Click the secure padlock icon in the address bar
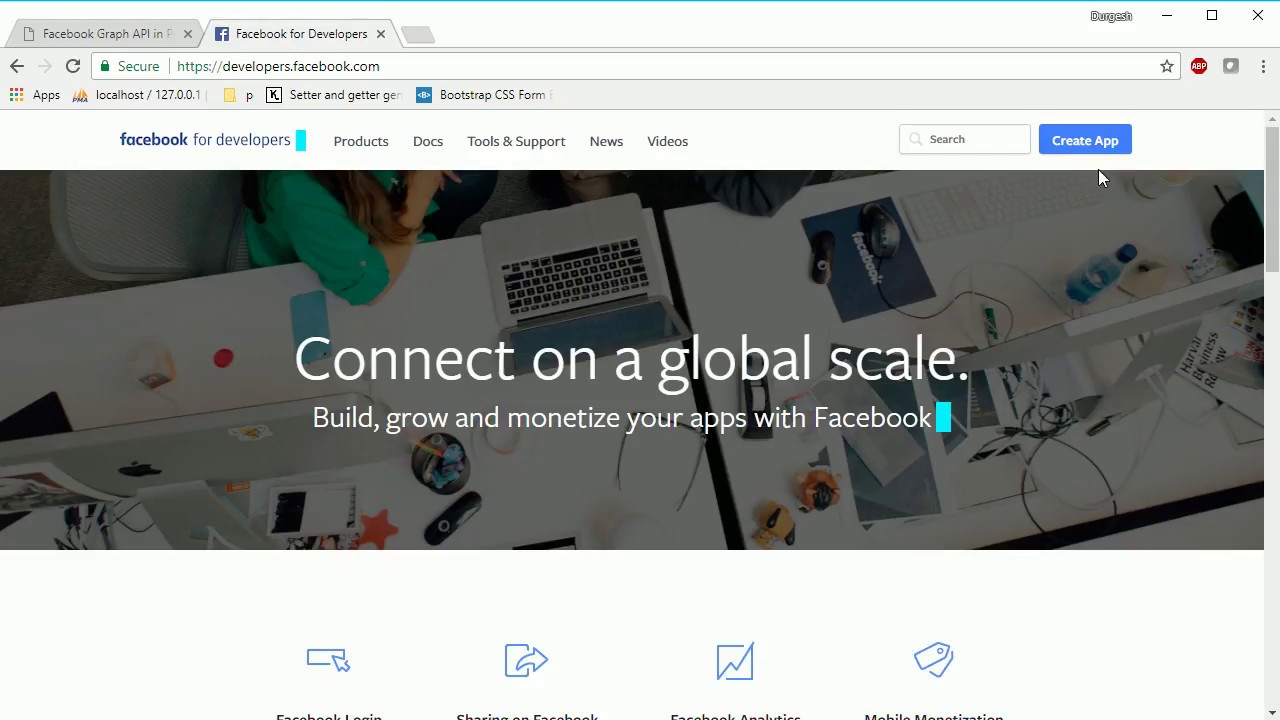 pyautogui.click(x=105, y=66)
